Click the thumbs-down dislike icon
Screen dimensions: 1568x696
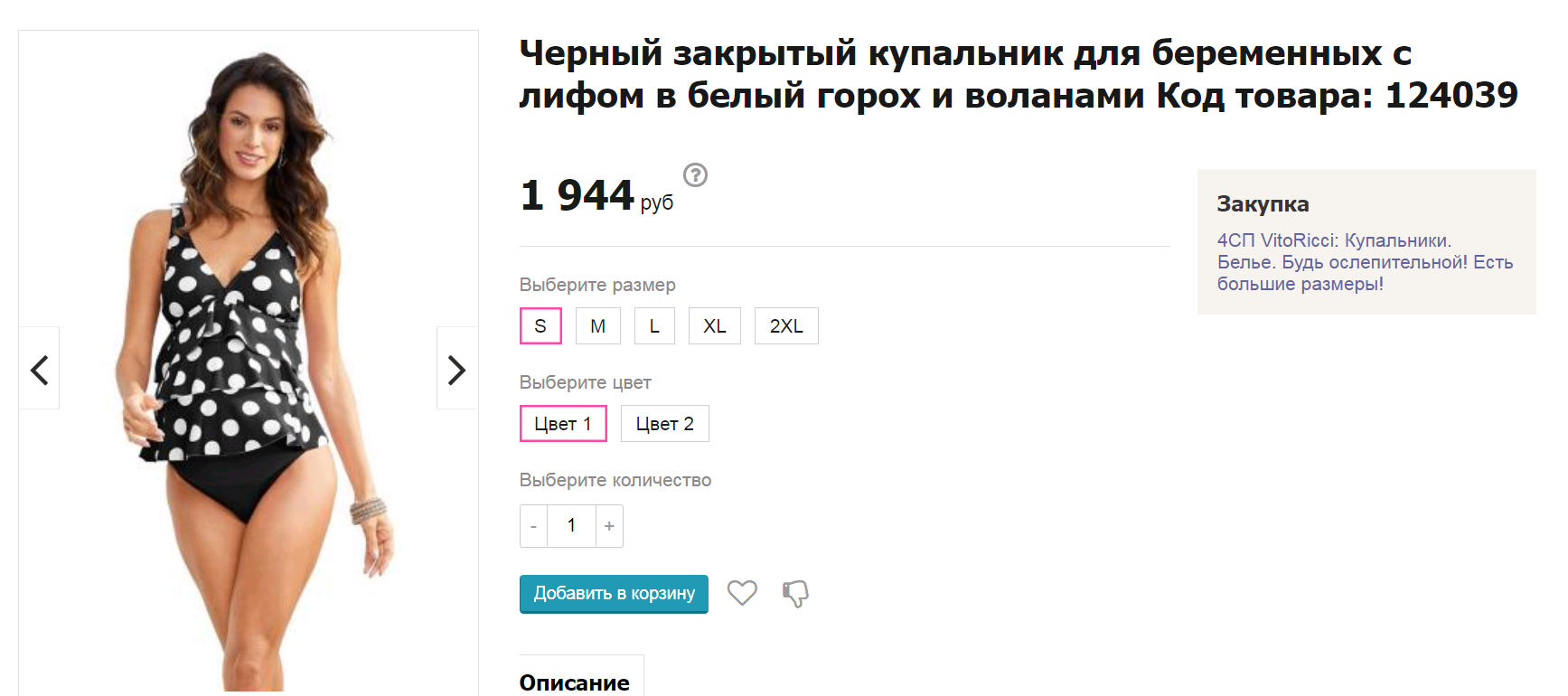795,594
